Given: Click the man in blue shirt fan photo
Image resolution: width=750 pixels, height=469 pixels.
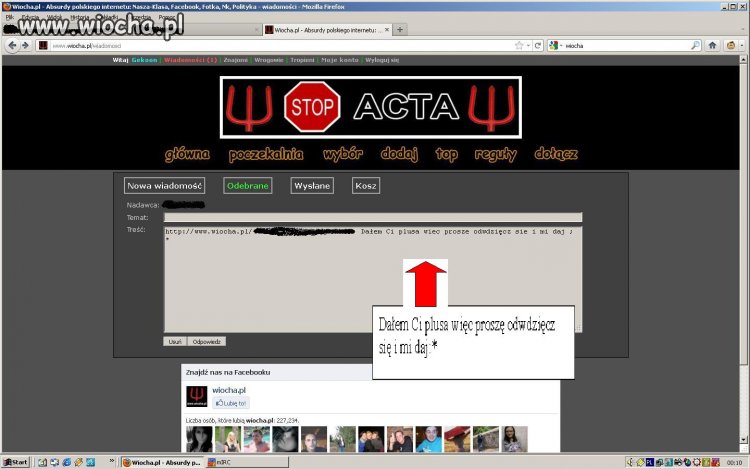Looking at the screenshot, I should (x=429, y=439).
